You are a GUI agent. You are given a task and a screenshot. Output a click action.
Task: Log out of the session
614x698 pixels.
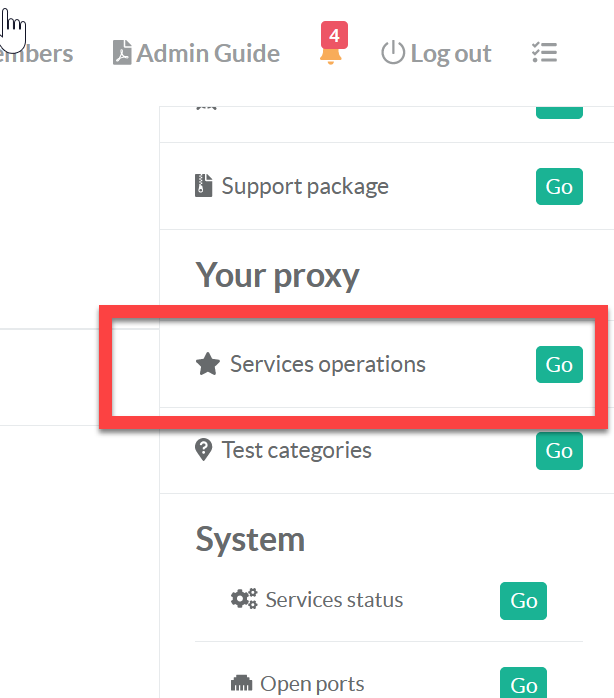[x=436, y=53]
